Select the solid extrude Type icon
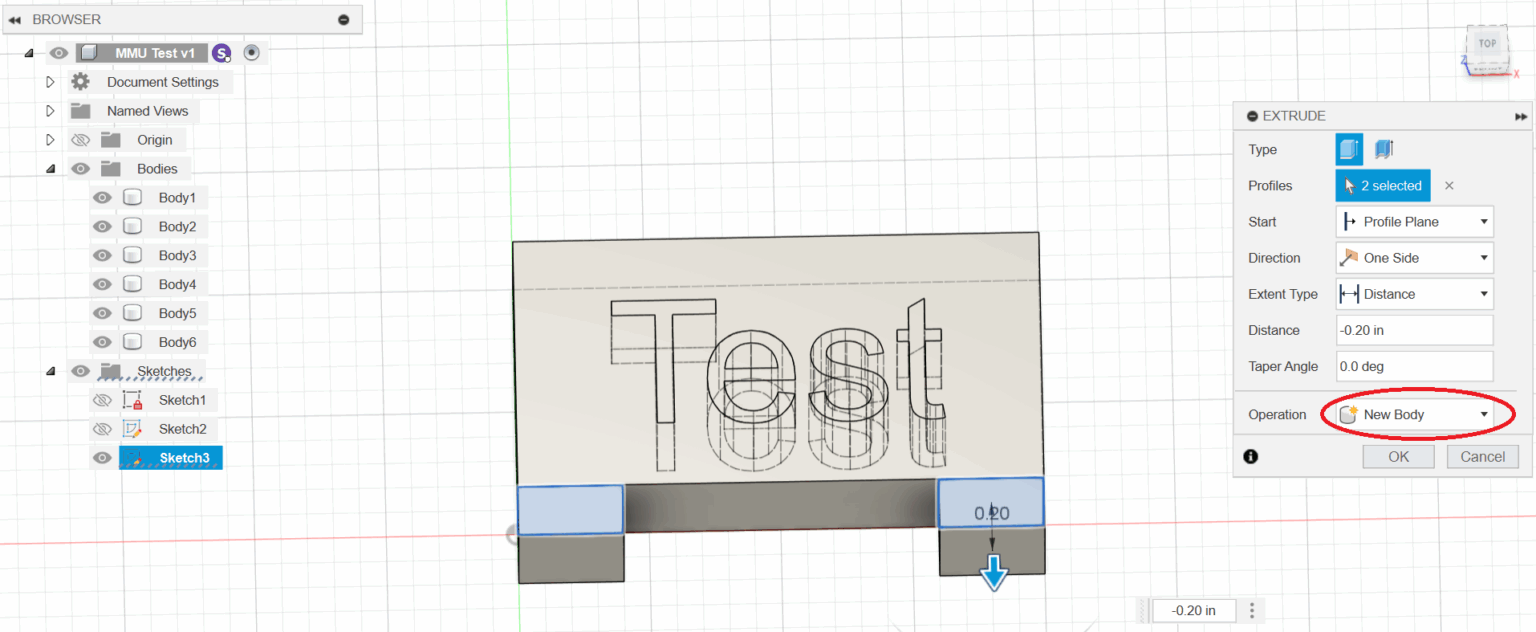Image resolution: width=1536 pixels, height=632 pixels. (x=1348, y=149)
